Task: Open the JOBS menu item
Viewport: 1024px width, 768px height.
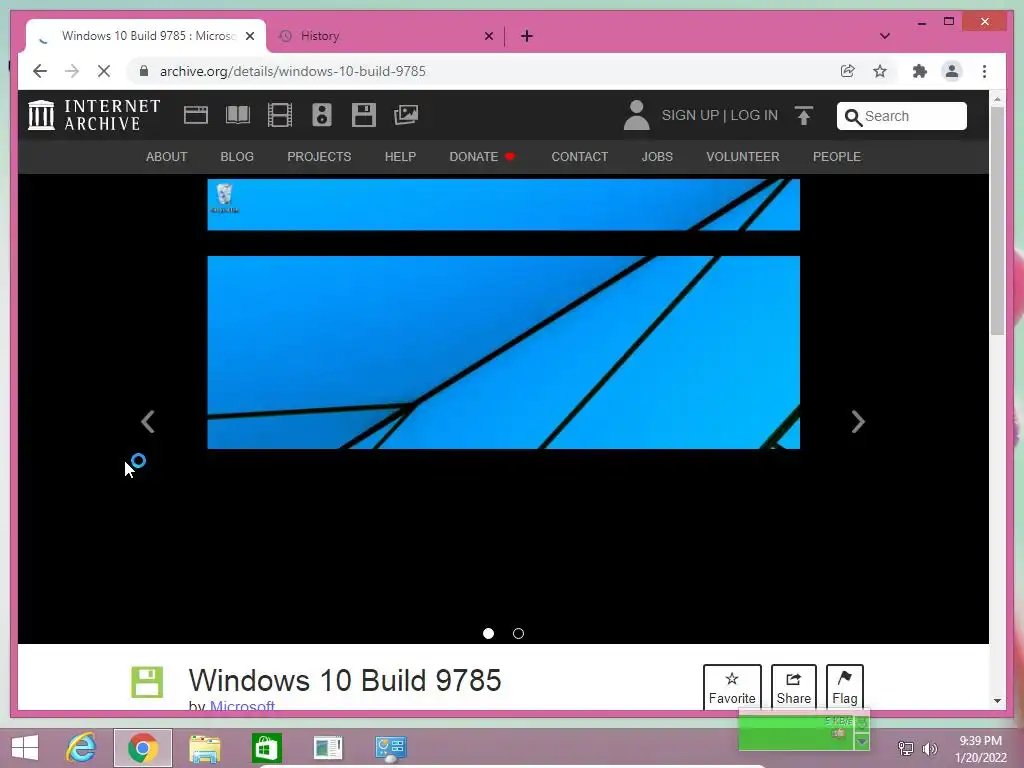Action: (657, 157)
